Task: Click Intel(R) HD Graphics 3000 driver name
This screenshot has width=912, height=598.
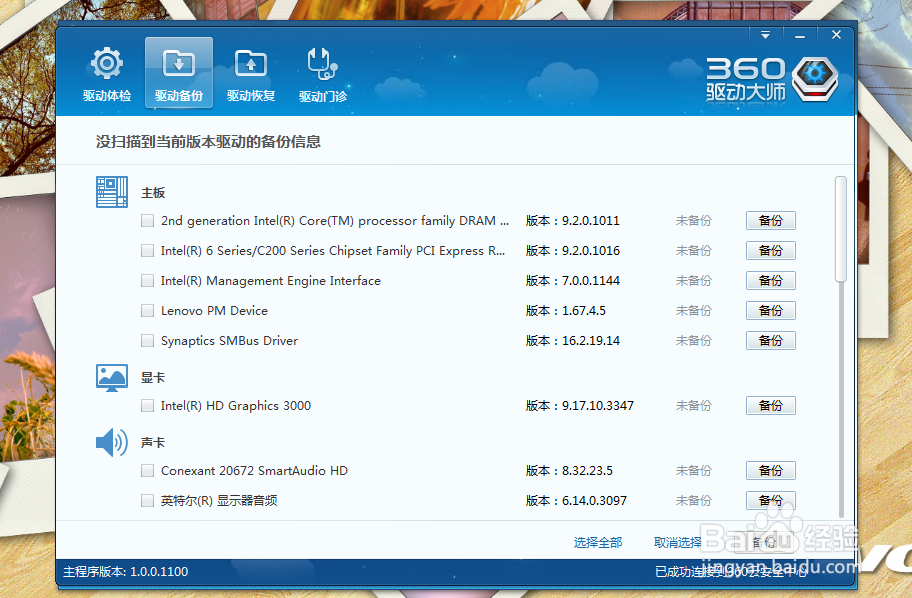Action: 236,405
